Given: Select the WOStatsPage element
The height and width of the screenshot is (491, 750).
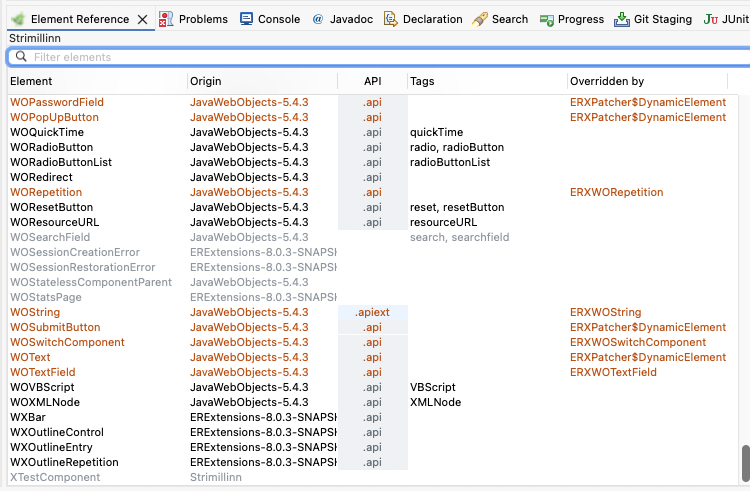Looking at the screenshot, I should [46, 297].
